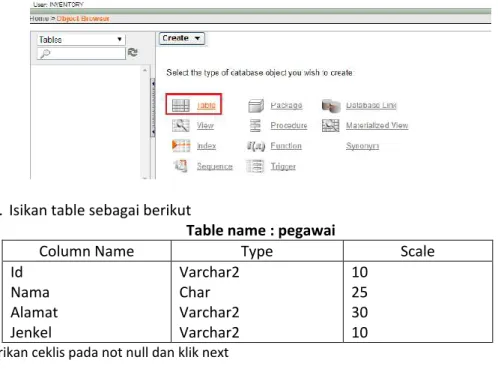This screenshot has width=498, height=369.
Task: Click the object search input field
Action: (81, 54)
